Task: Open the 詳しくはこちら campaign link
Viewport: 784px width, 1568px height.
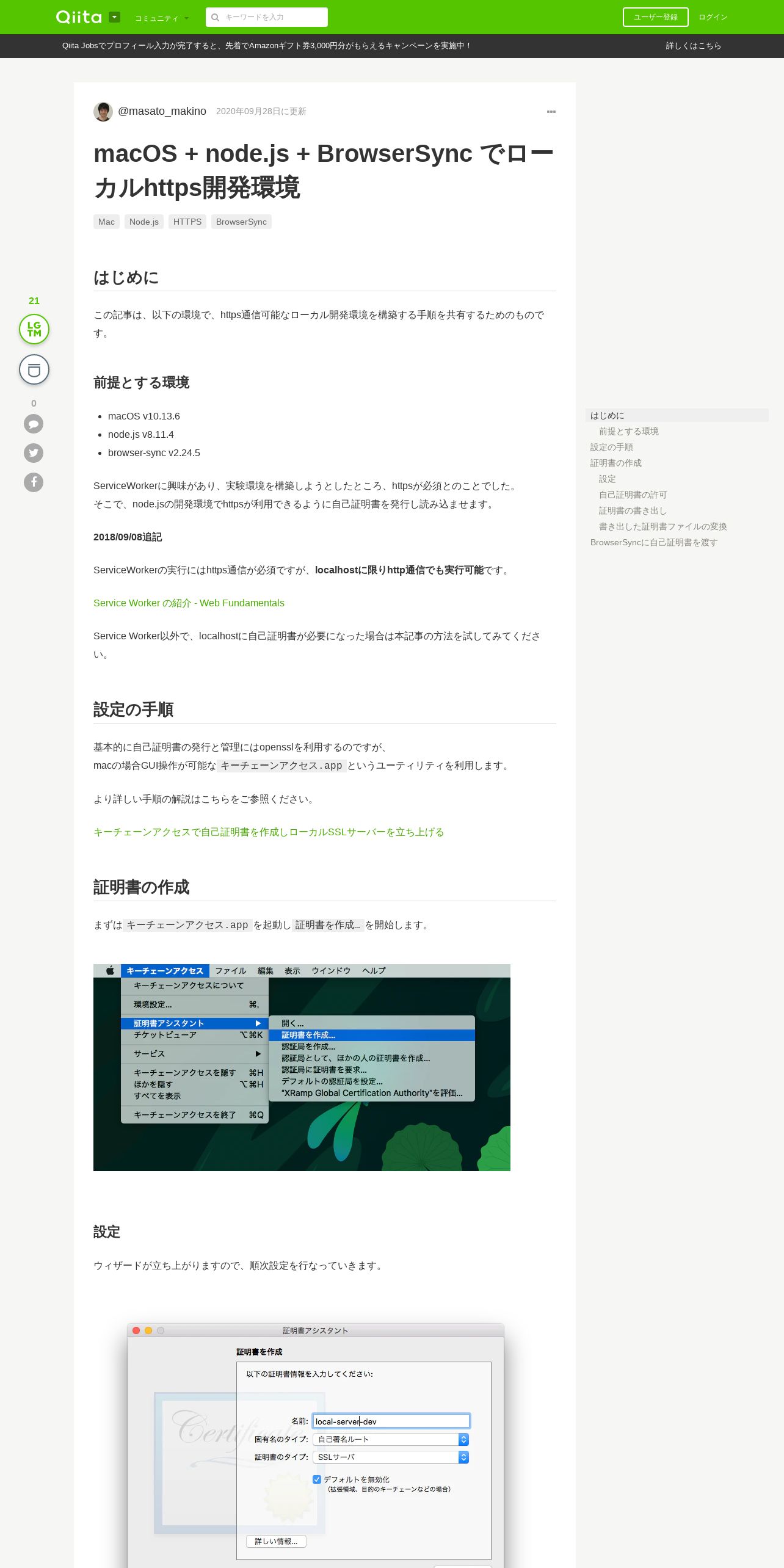Action: pos(693,46)
